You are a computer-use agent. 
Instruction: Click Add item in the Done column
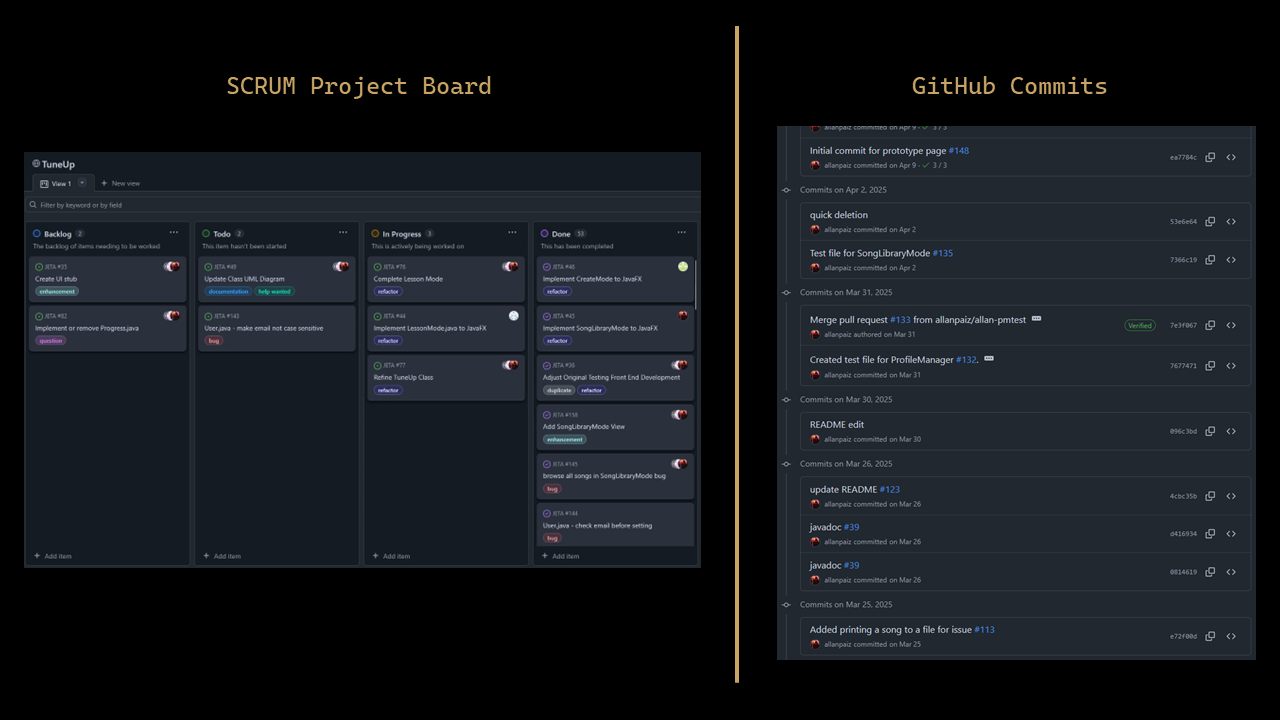click(560, 556)
